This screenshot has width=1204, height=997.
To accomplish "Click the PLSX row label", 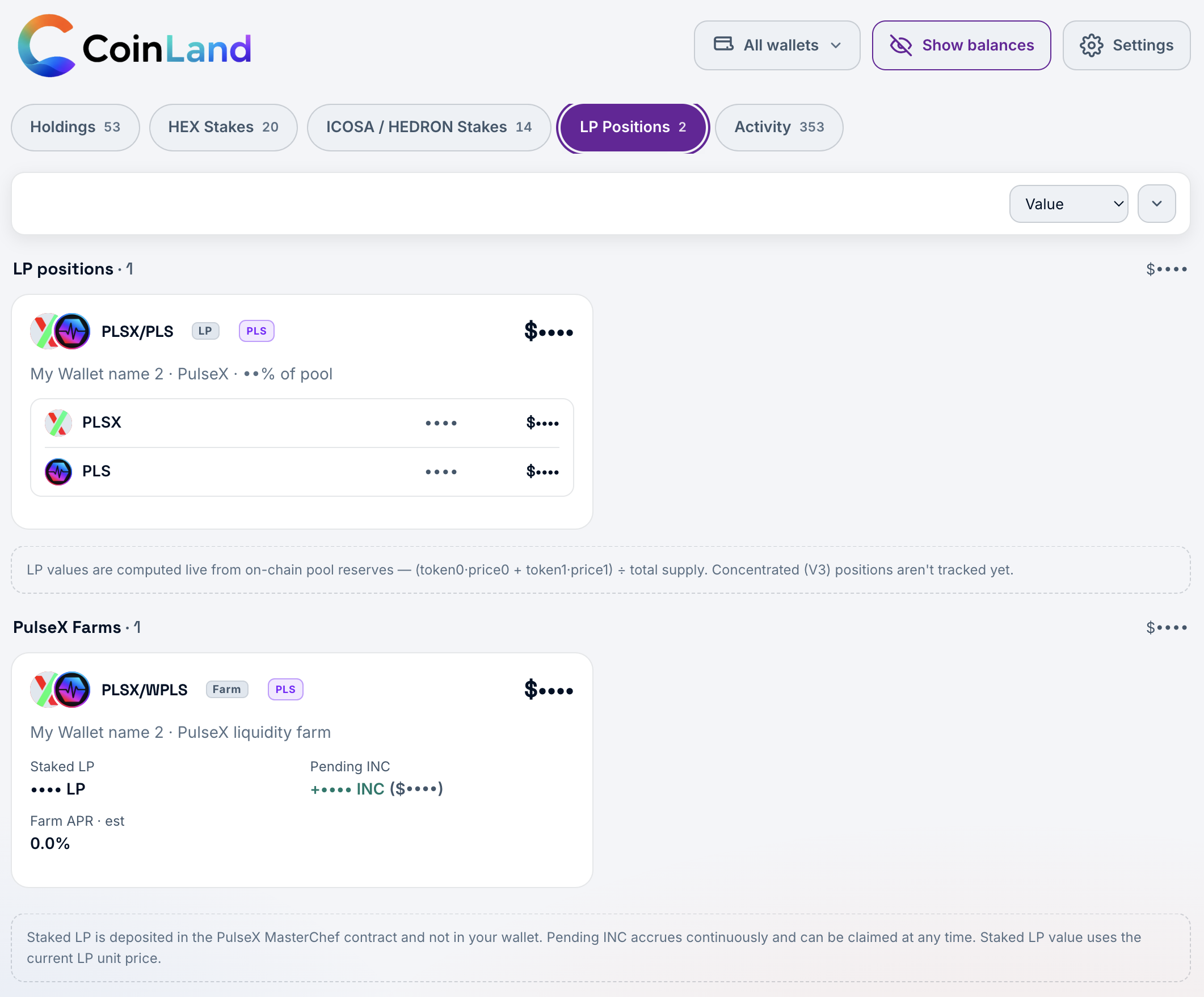I will point(102,423).
